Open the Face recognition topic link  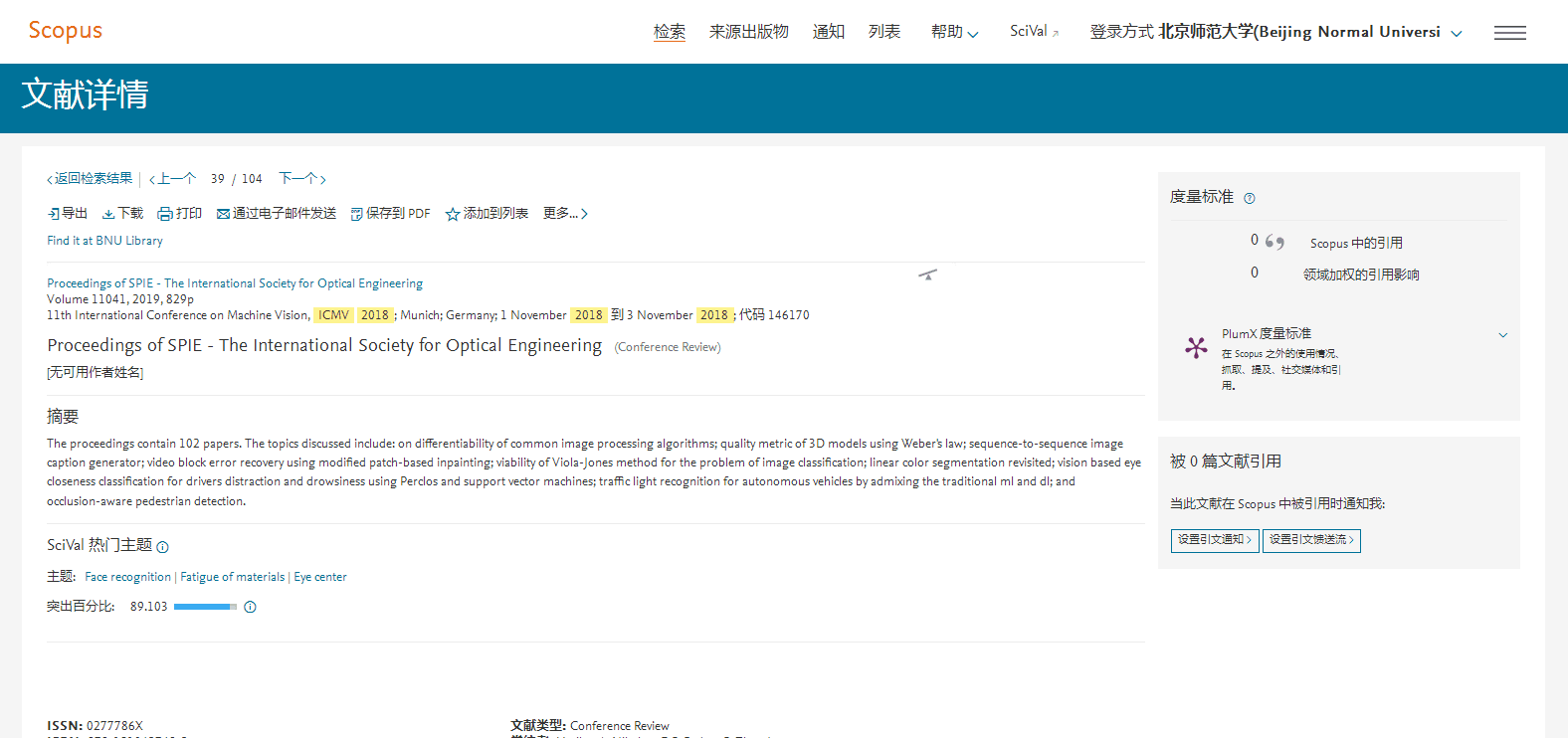127,577
